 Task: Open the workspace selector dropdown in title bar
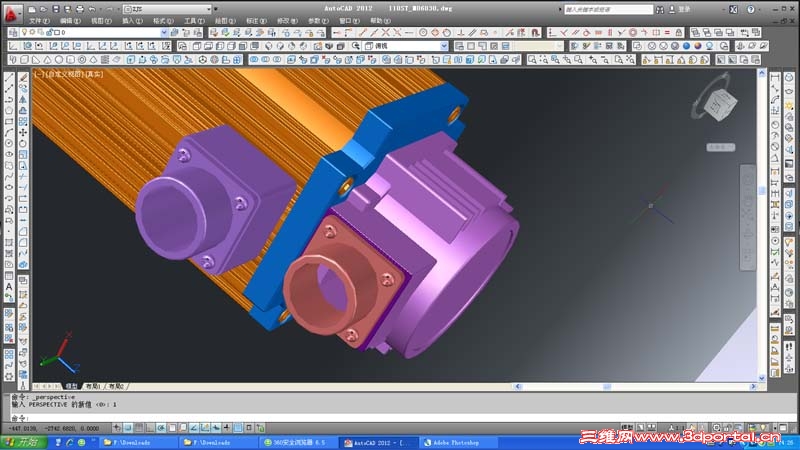click(167, 9)
